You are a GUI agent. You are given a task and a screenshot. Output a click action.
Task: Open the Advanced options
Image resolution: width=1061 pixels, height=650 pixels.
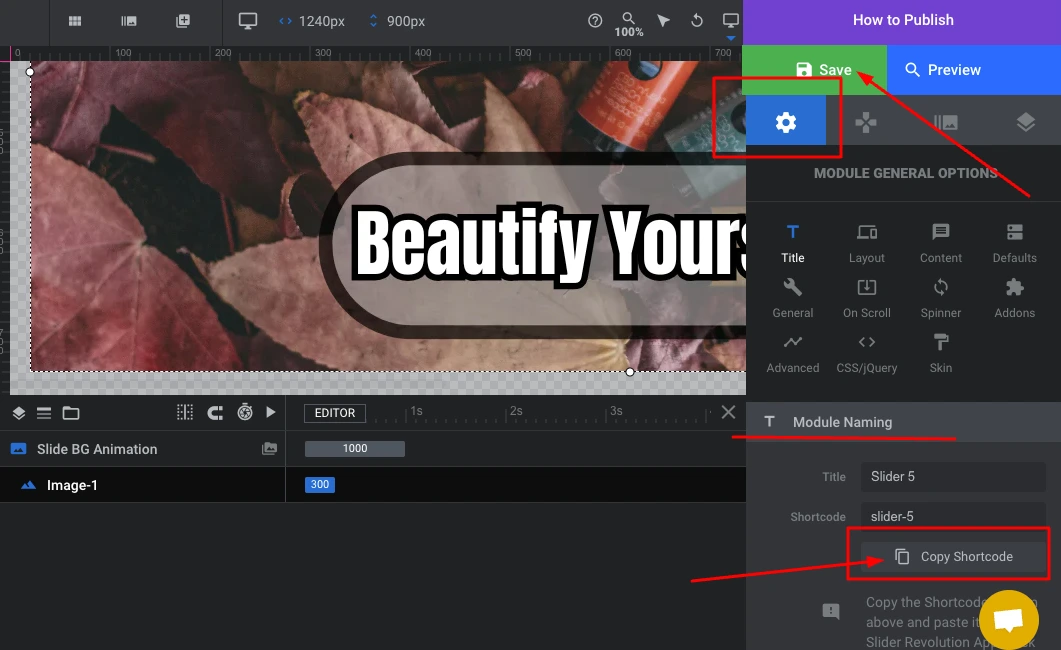click(x=792, y=353)
